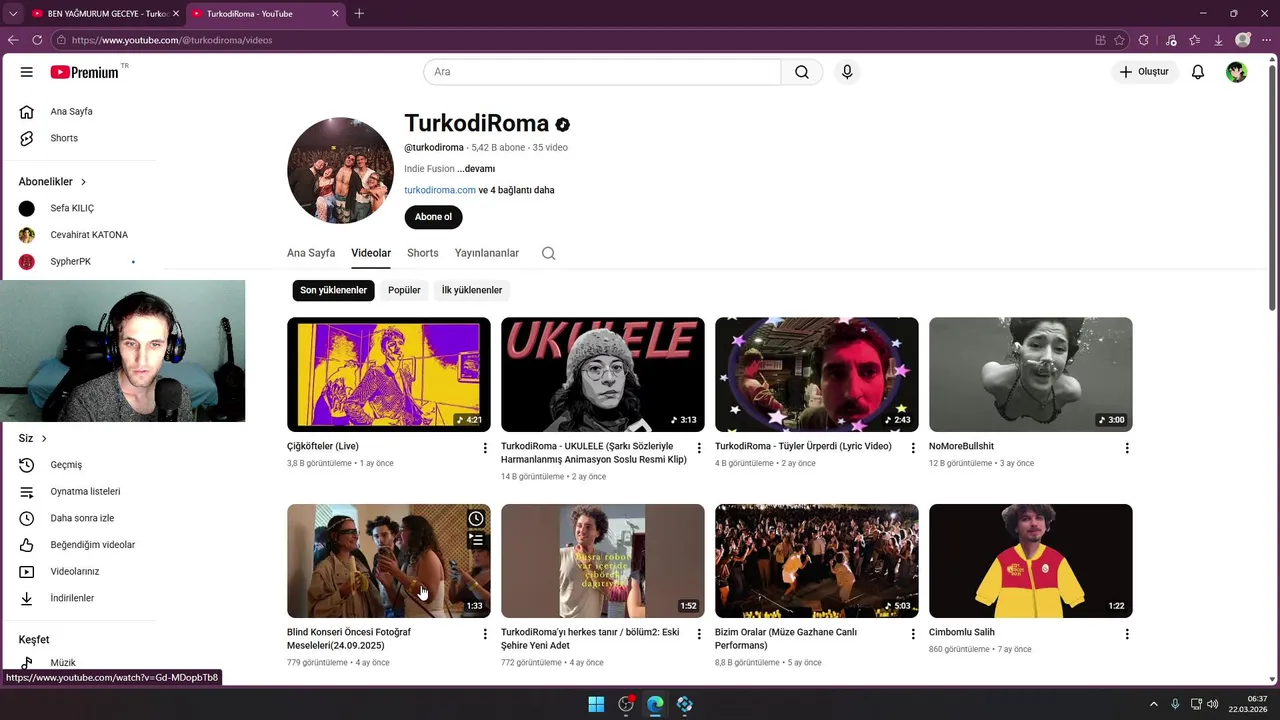
Task: Open the ve 4 bağlantı daha links
Action: coord(516,190)
